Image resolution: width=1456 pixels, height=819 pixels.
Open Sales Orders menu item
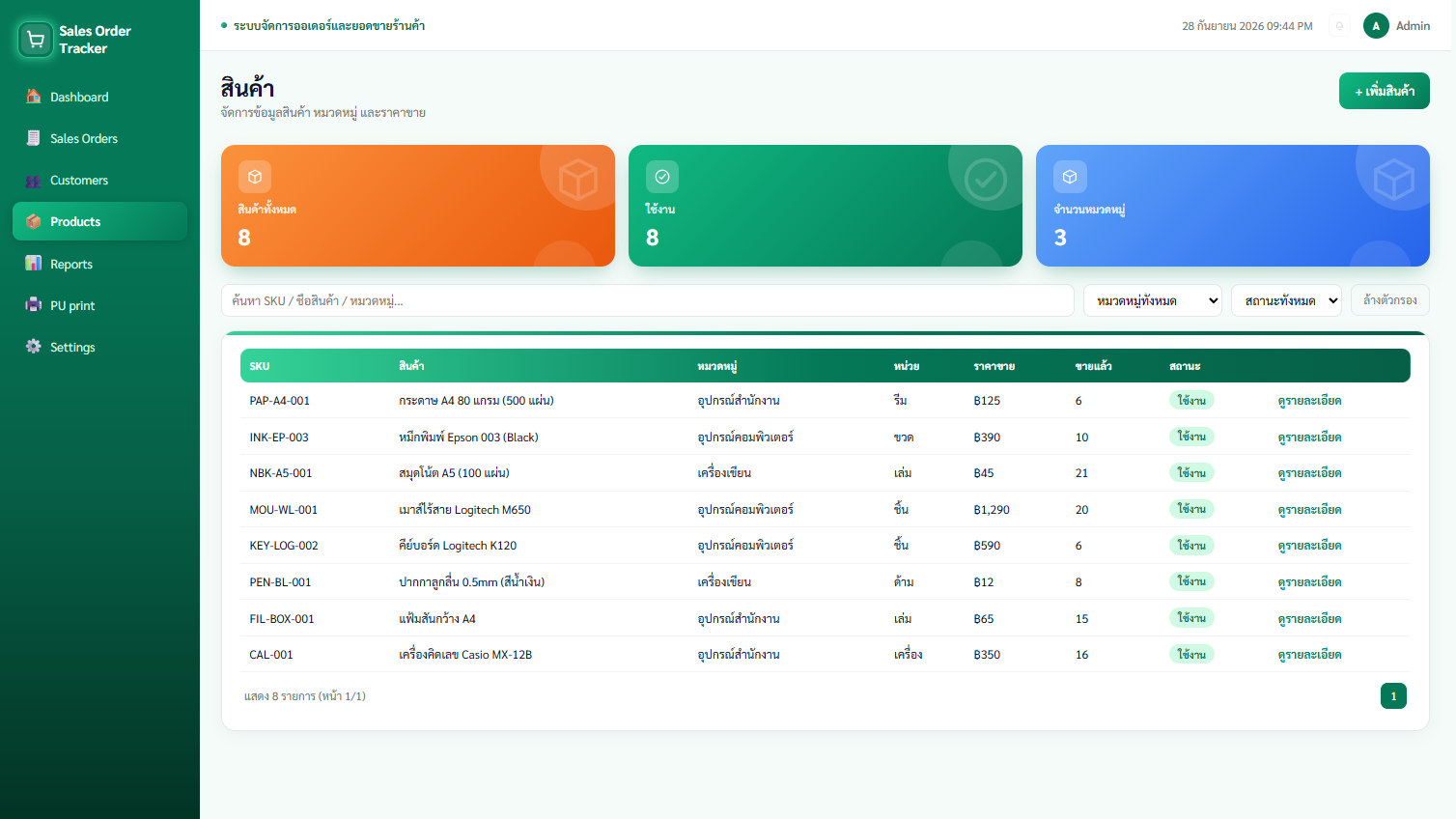[x=99, y=138]
